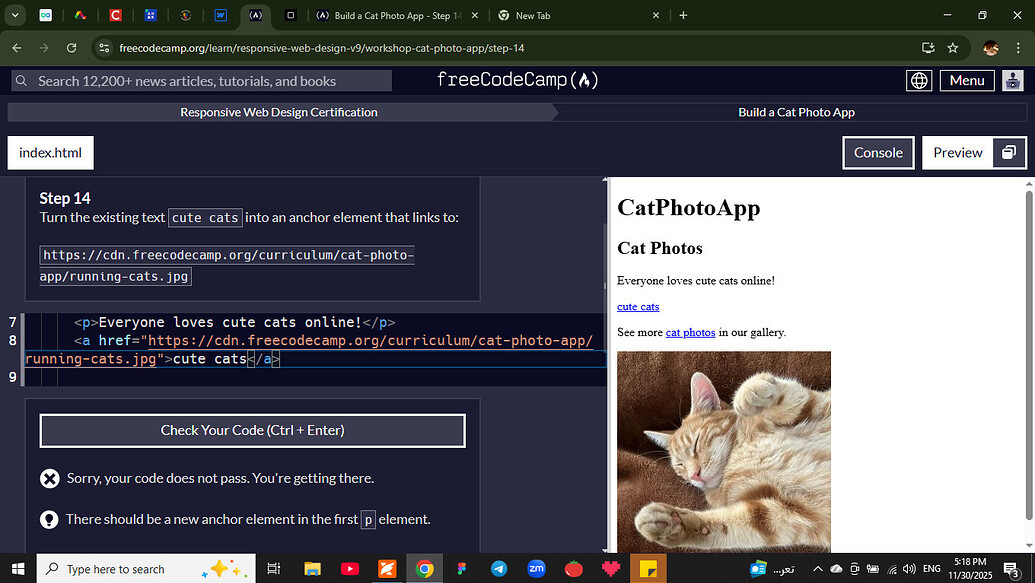This screenshot has height=583, width=1035.
Task: Open the cat photos link in the preview
Action: point(690,332)
